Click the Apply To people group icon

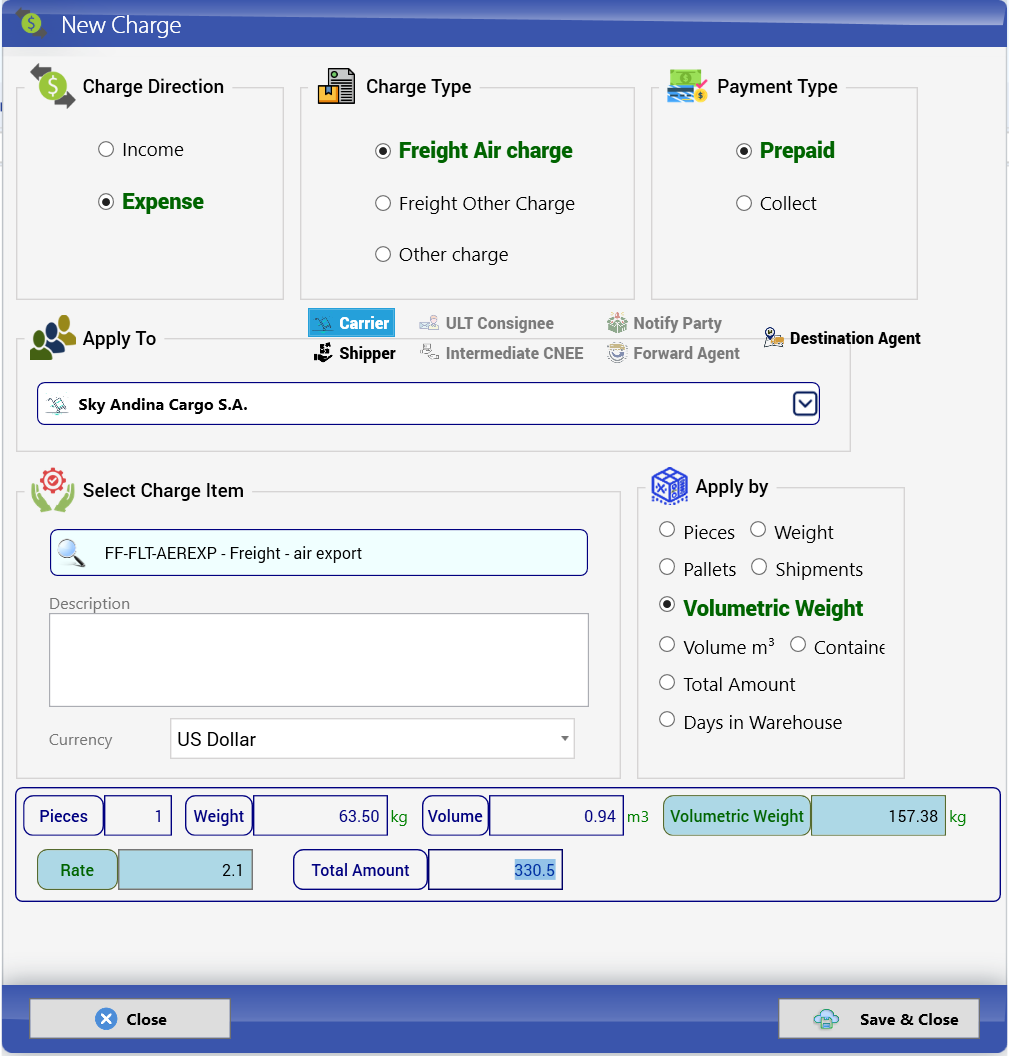53,337
